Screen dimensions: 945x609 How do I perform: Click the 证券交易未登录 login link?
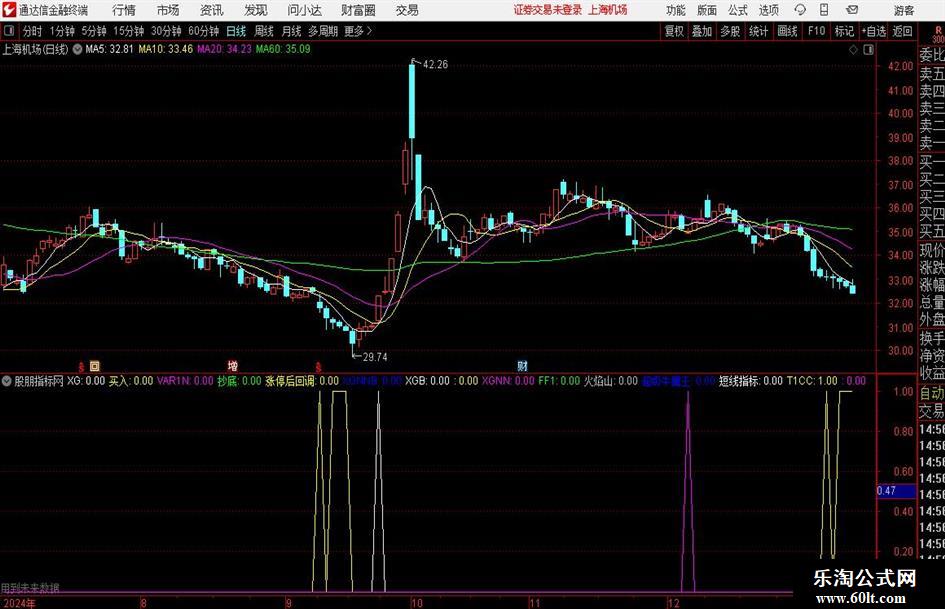click(x=548, y=10)
